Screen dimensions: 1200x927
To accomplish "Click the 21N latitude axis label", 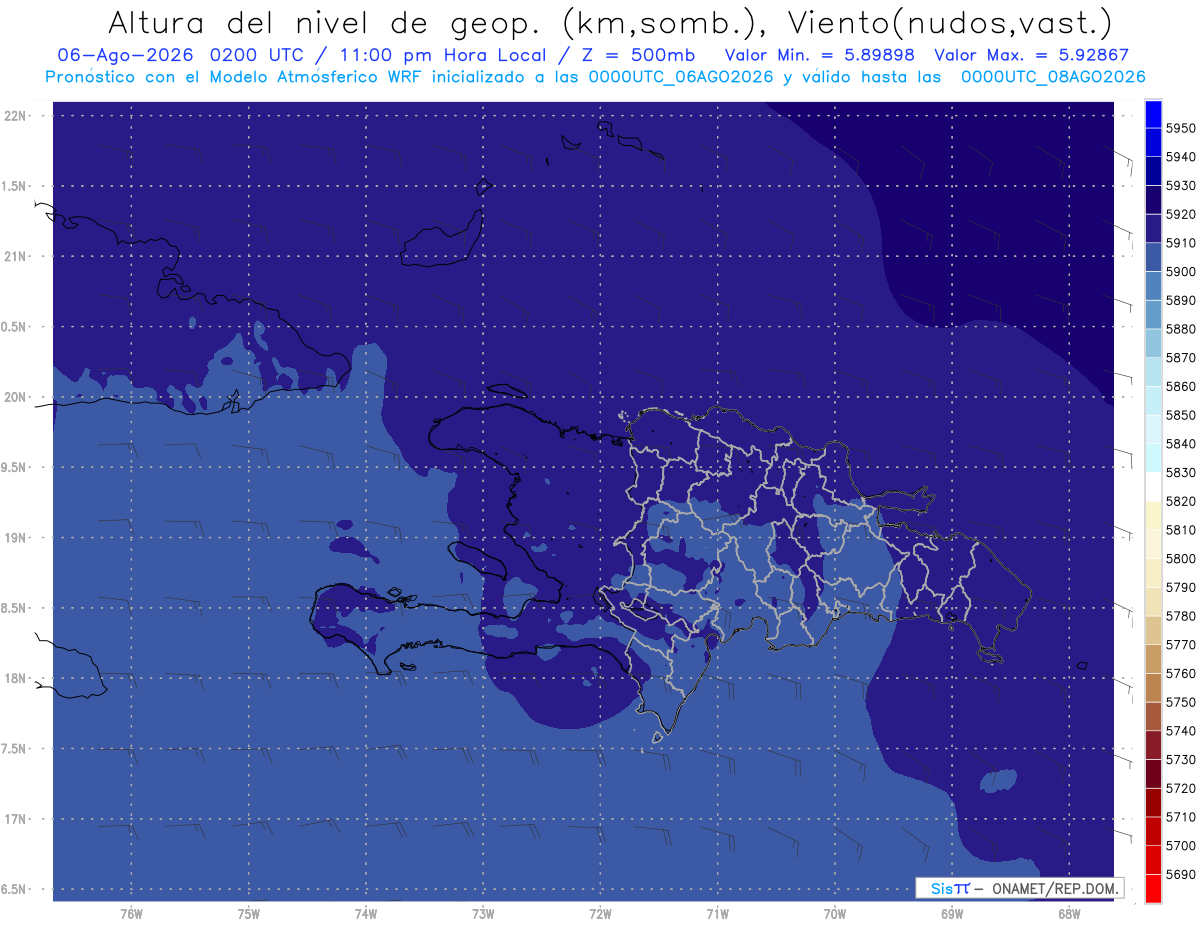I will (x=17, y=256).
